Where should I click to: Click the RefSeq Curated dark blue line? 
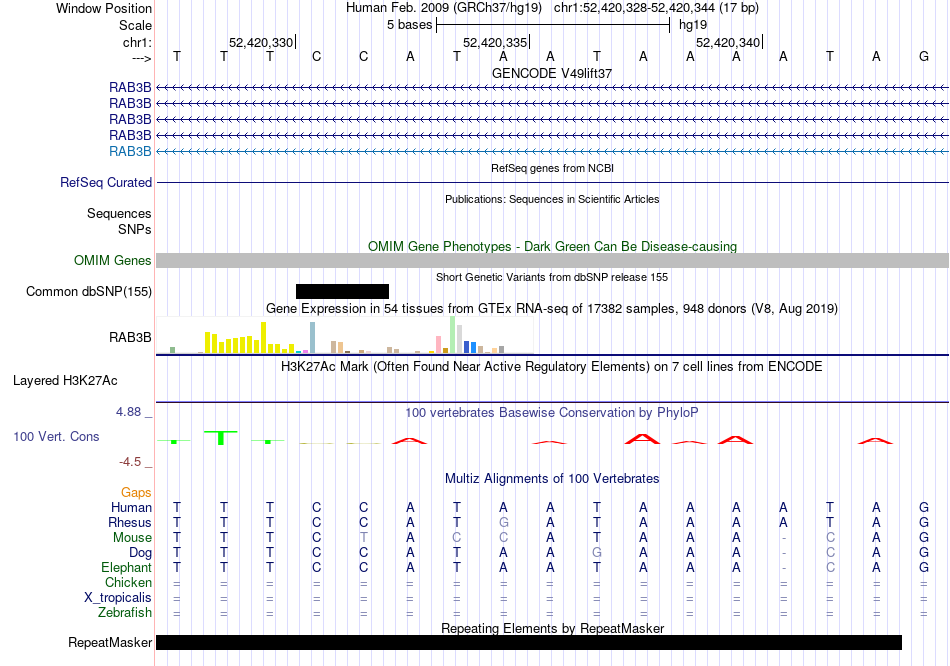pyautogui.click(x=552, y=182)
